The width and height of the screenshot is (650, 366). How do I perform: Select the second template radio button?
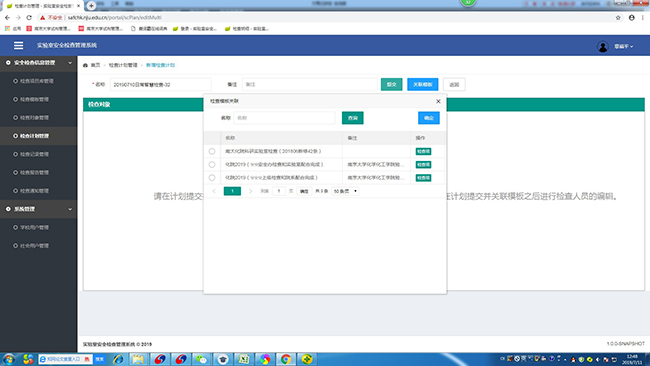pyautogui.click(x=212, y=165)
